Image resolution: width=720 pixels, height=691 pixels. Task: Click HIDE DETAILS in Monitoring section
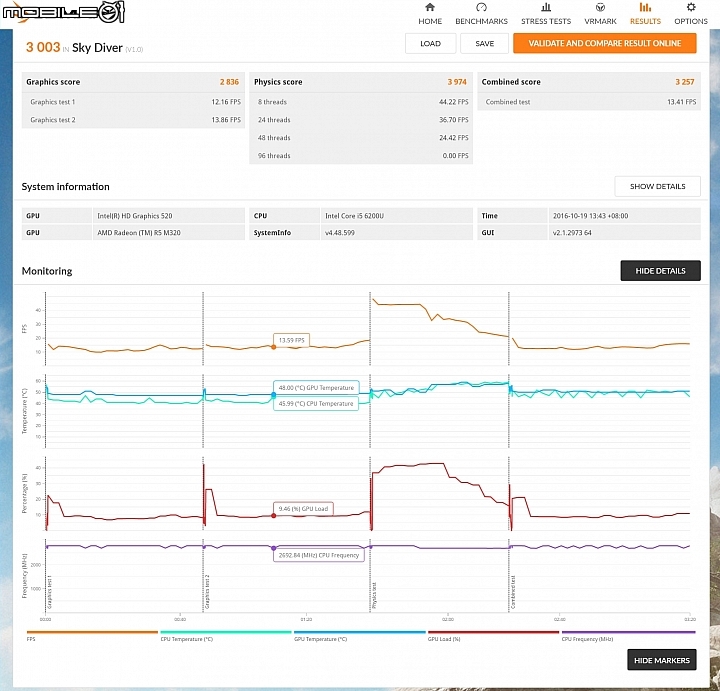point(660,271)
